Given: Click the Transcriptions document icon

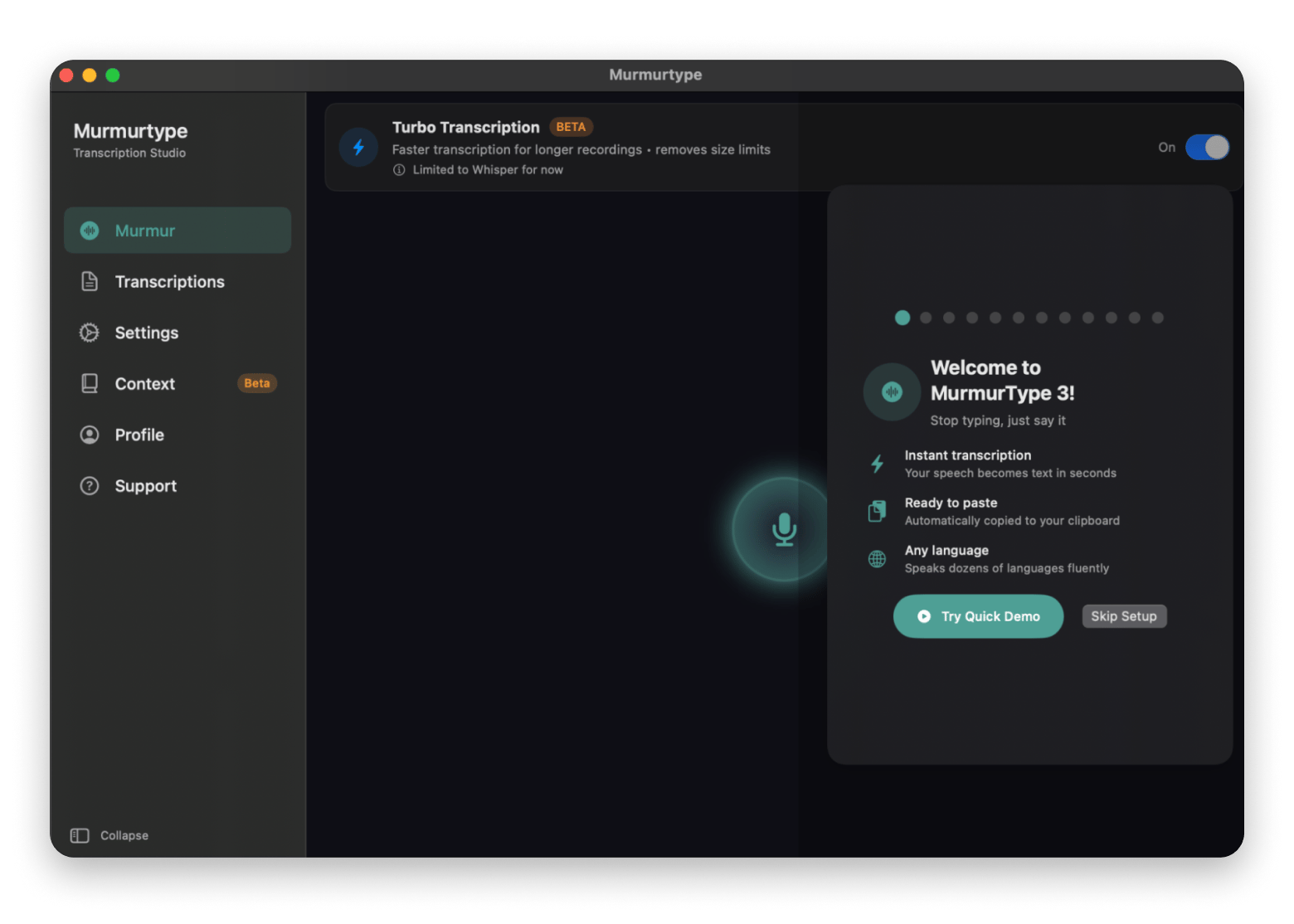Looking at the screenshot, I should coord(90,282).
